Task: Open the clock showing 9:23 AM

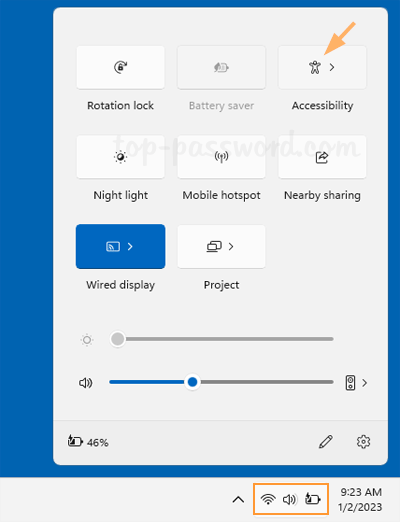Action: [x=360, y=499]
